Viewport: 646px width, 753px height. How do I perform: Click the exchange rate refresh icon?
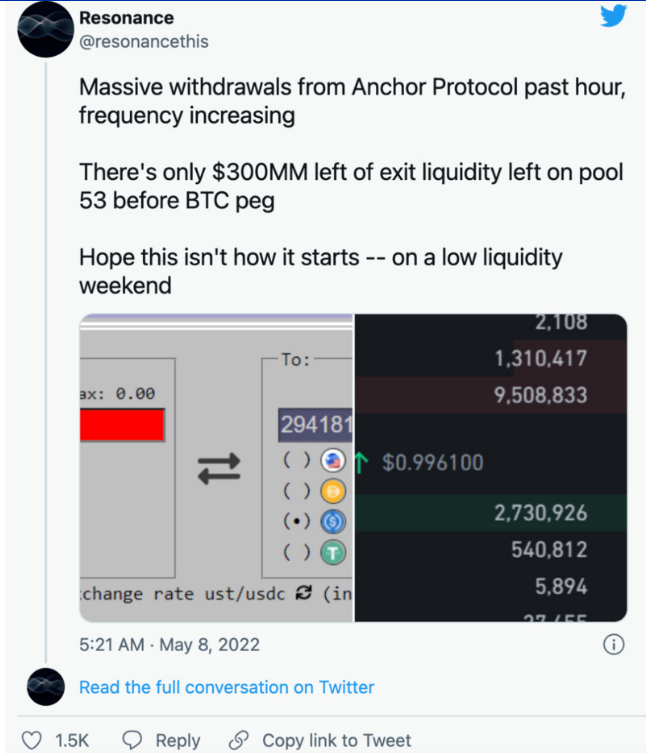[x=304, y=593]
